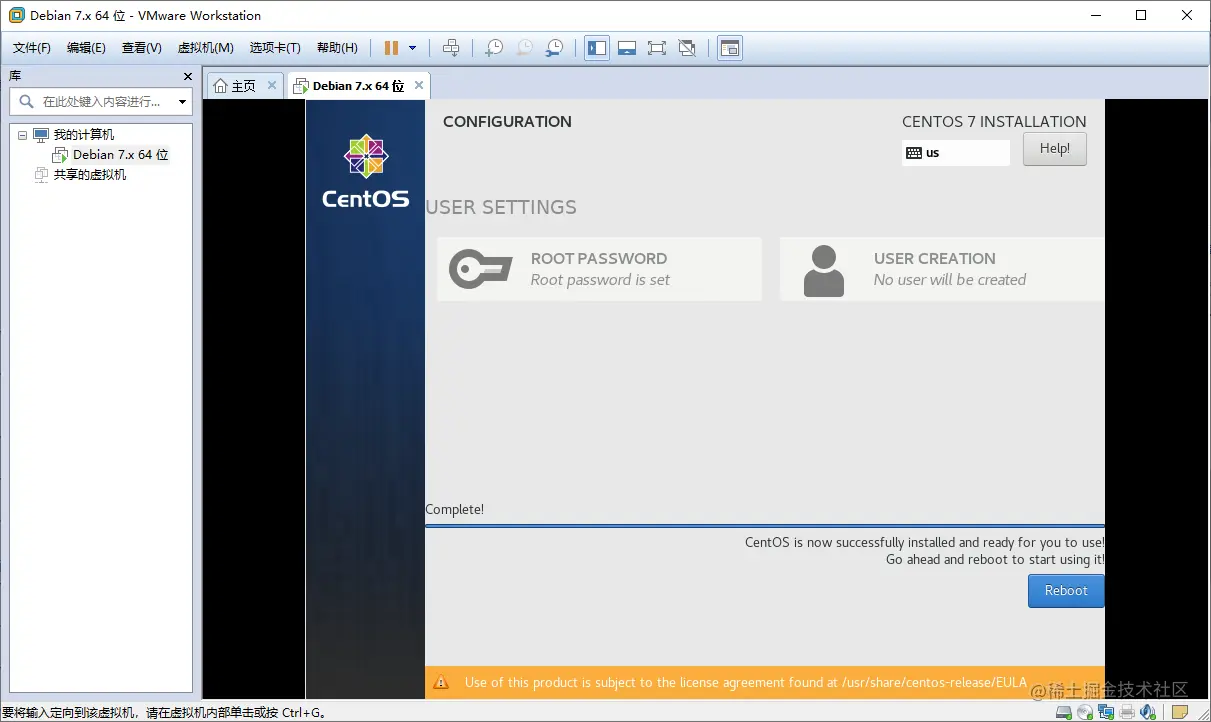Toggle the thumbnail bar view button
This screenshot has width=1211, height=722.
point(627,48)
